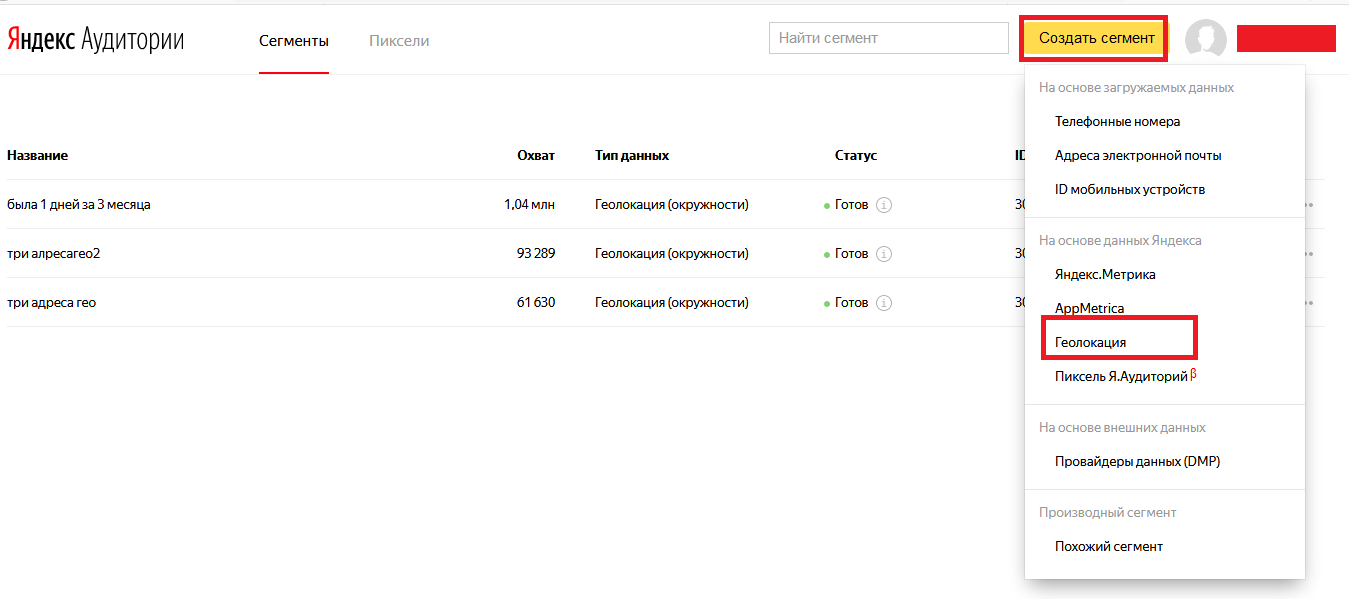Click Геолокация (окружности) in 'три алресагео2' row
The width and height of the screenshot is (1349, 599).
(x=672, y=254)
